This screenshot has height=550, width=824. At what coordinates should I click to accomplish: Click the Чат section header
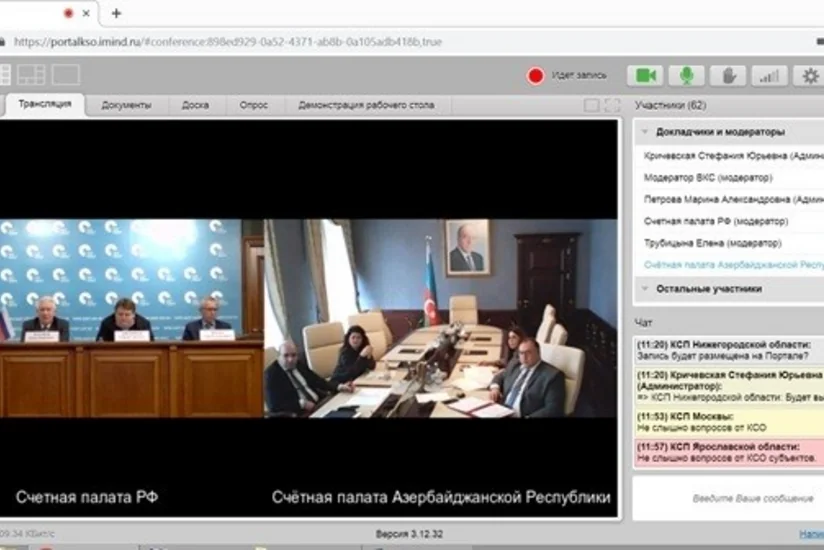point(643,323)
